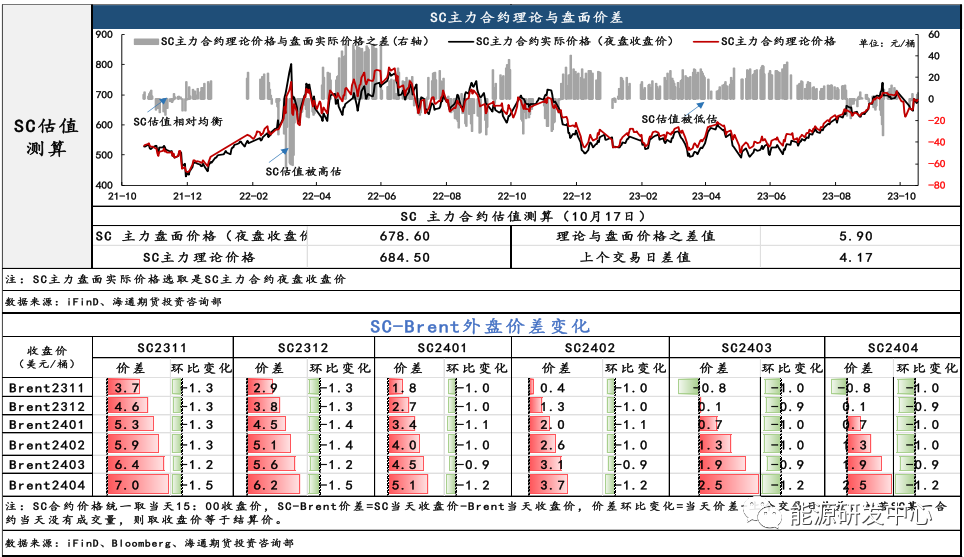The height and width of the screenshot is (557, 964).
Task: Click the note about SC主力合约夜盘收盘价
Action: point(176,279)
